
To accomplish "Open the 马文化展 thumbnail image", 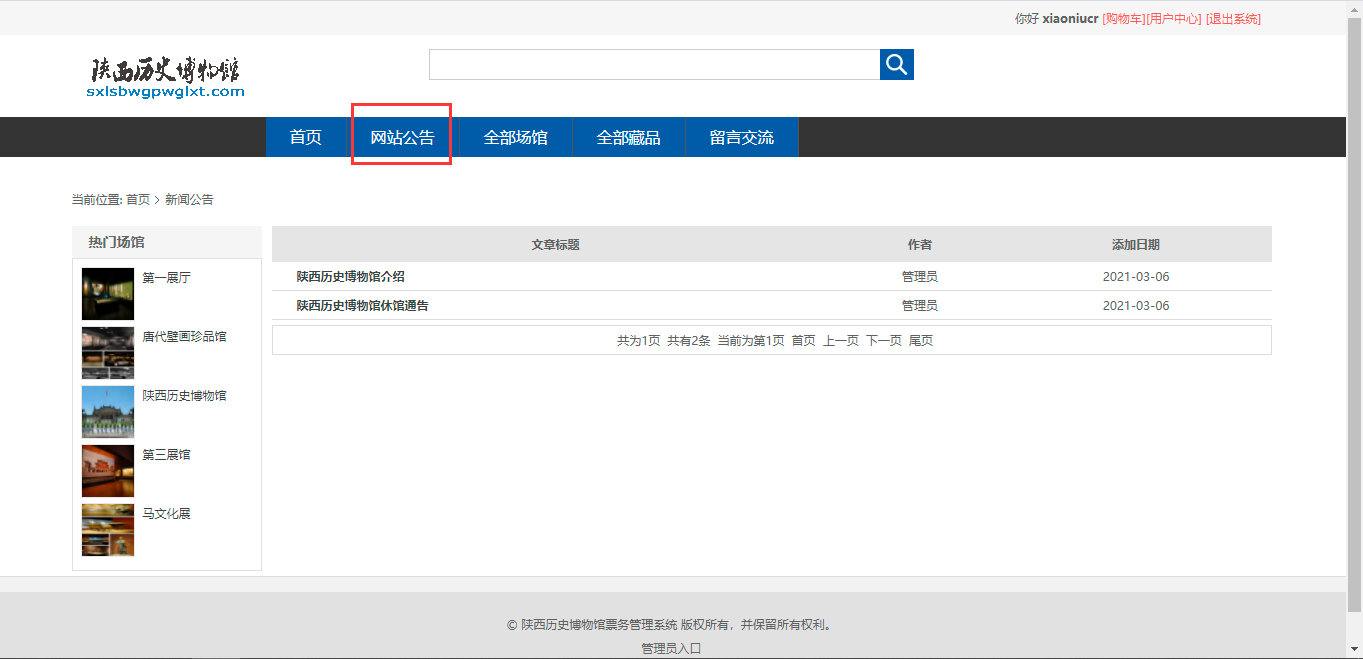I will 108,530.
